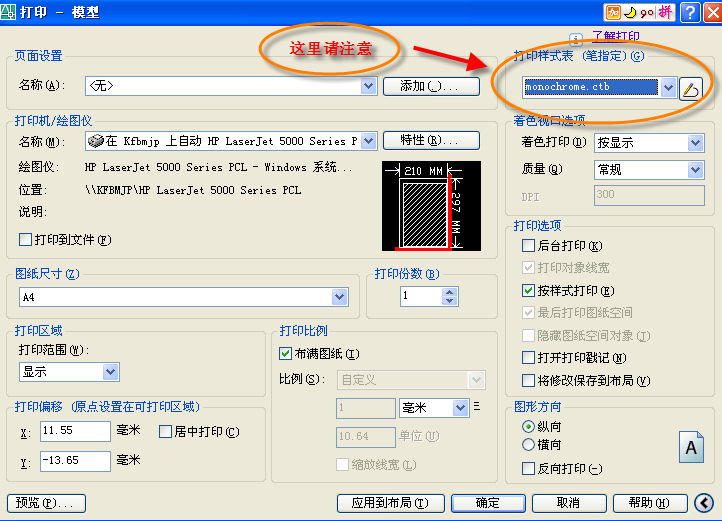Click the scale 10.64 unit field

click(x=366, y=437)
